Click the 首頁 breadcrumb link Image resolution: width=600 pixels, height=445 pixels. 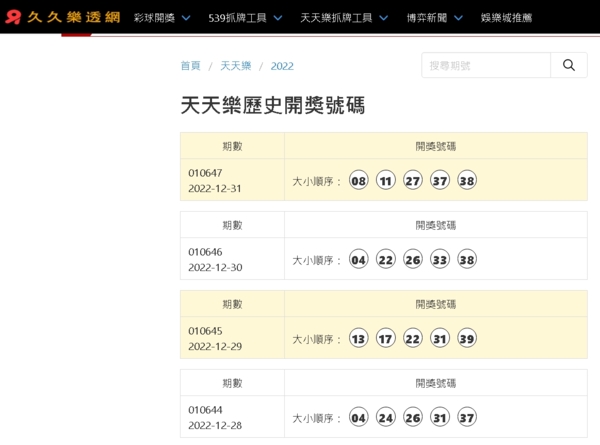click(190, 66)
